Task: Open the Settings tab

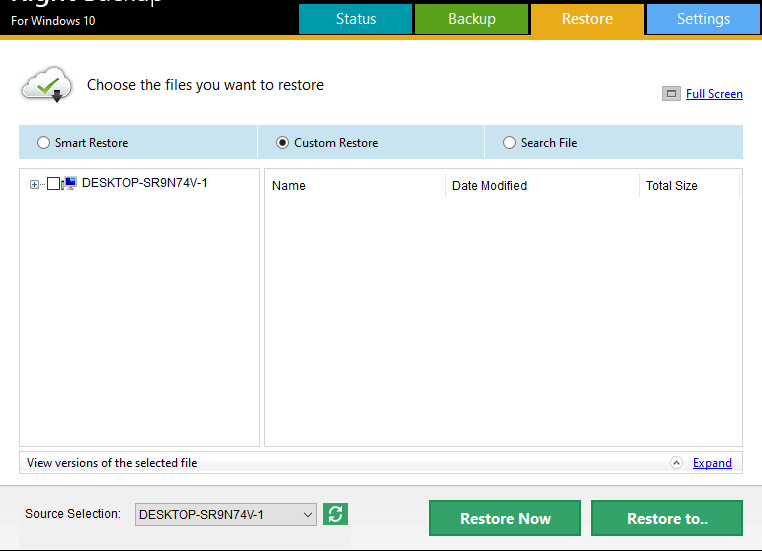Action: pyautogui.click(x=703, y=19)
